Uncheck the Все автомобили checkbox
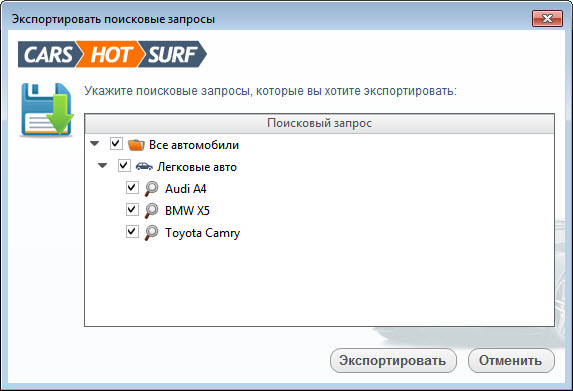 click(116, 144)
